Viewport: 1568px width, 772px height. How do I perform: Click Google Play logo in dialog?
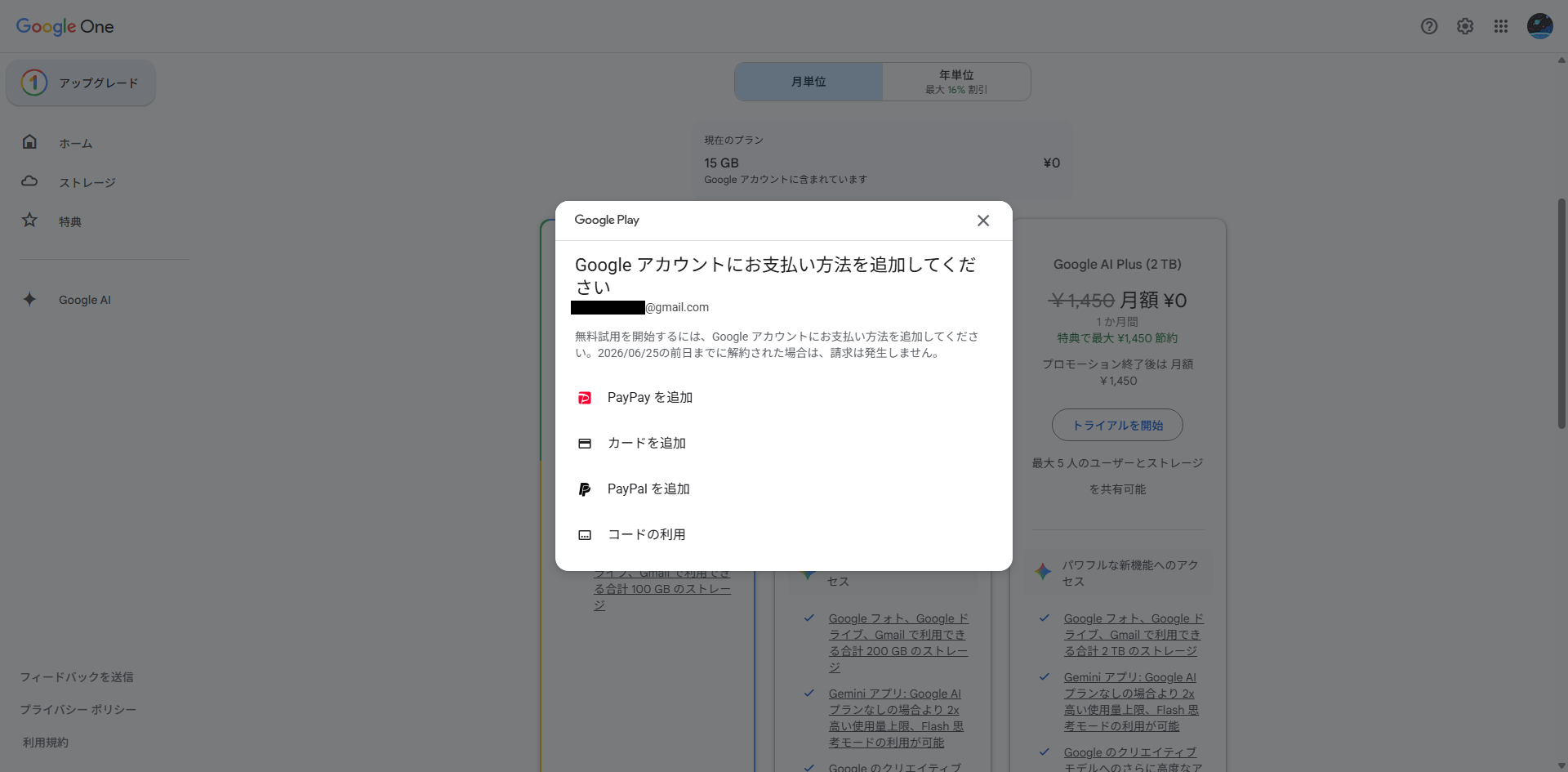tap(607, 221)
